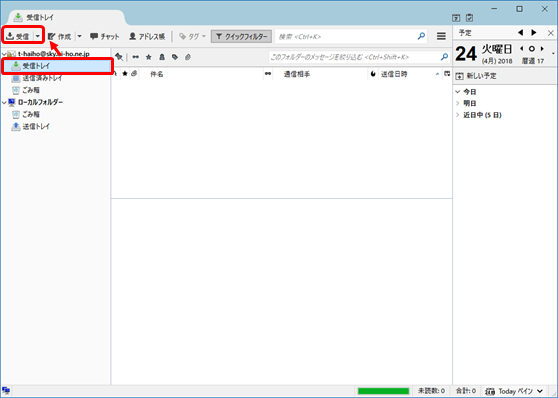This screenshot has height=398, width=558.
Task: Select the 送信トレイ outbox folder
Action: pos(36,126)
